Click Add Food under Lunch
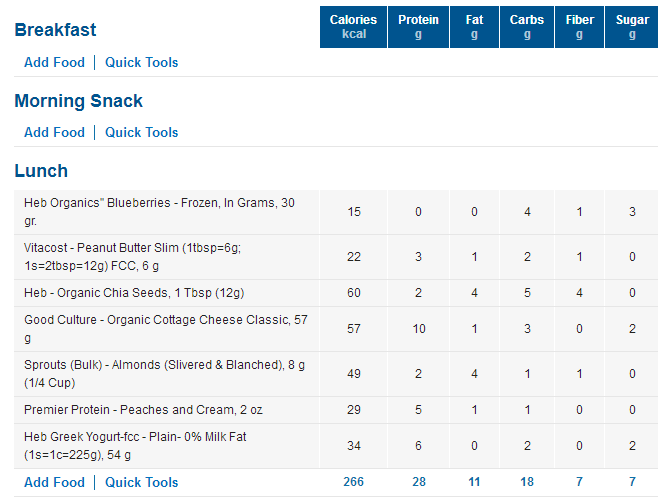Screen dimensions: 658x502 tap(55, 482)
